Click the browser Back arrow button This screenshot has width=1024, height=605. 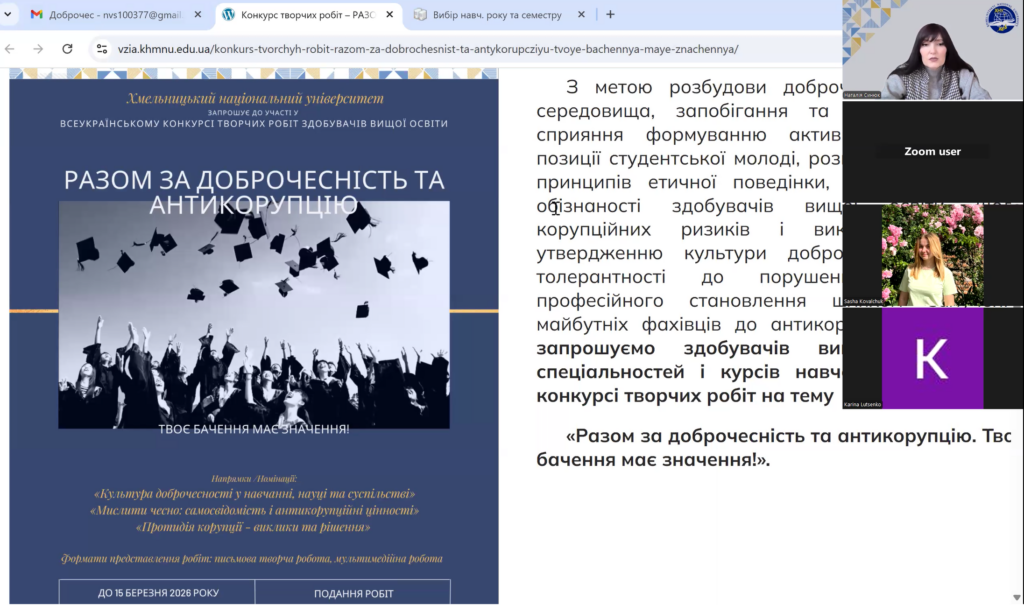tap(11, 48)
